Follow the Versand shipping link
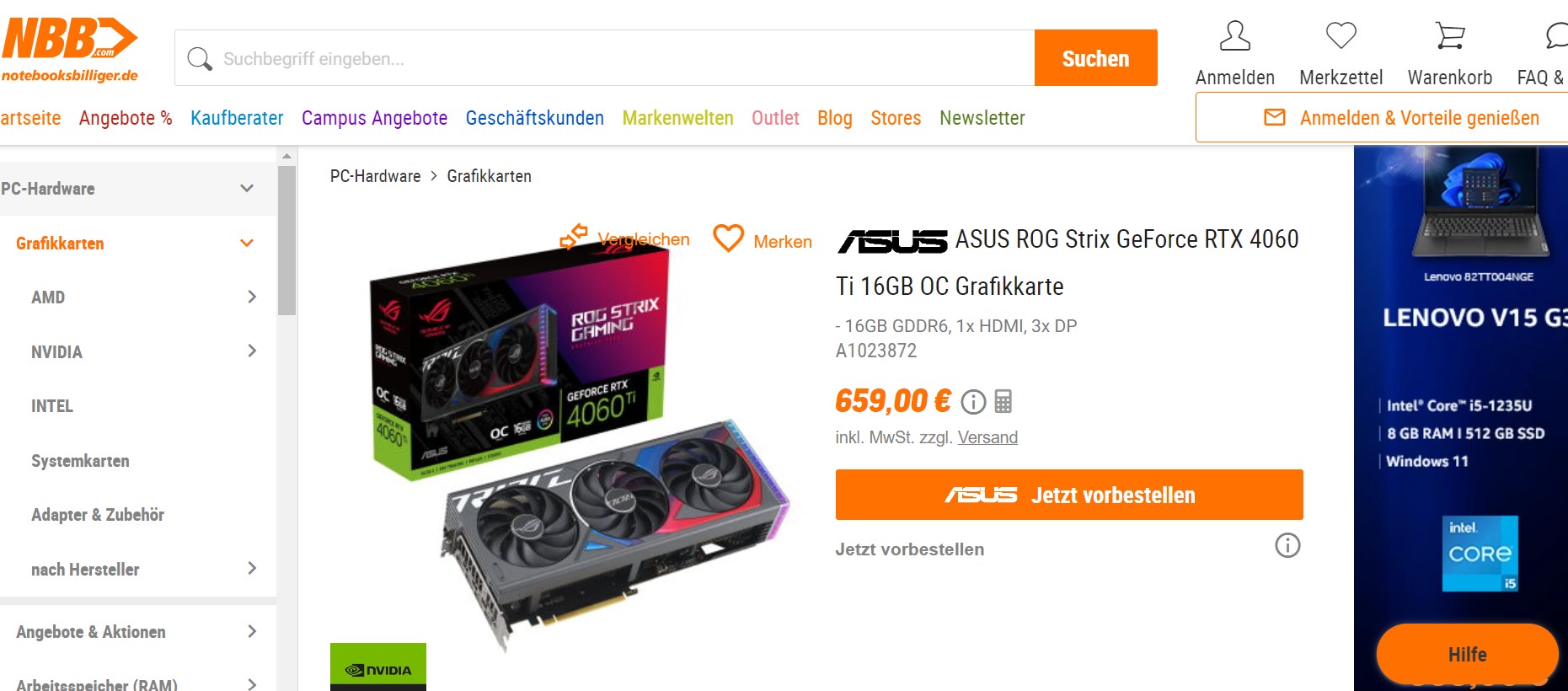Viewport: 1568px width, 691px height. [987, 437]
